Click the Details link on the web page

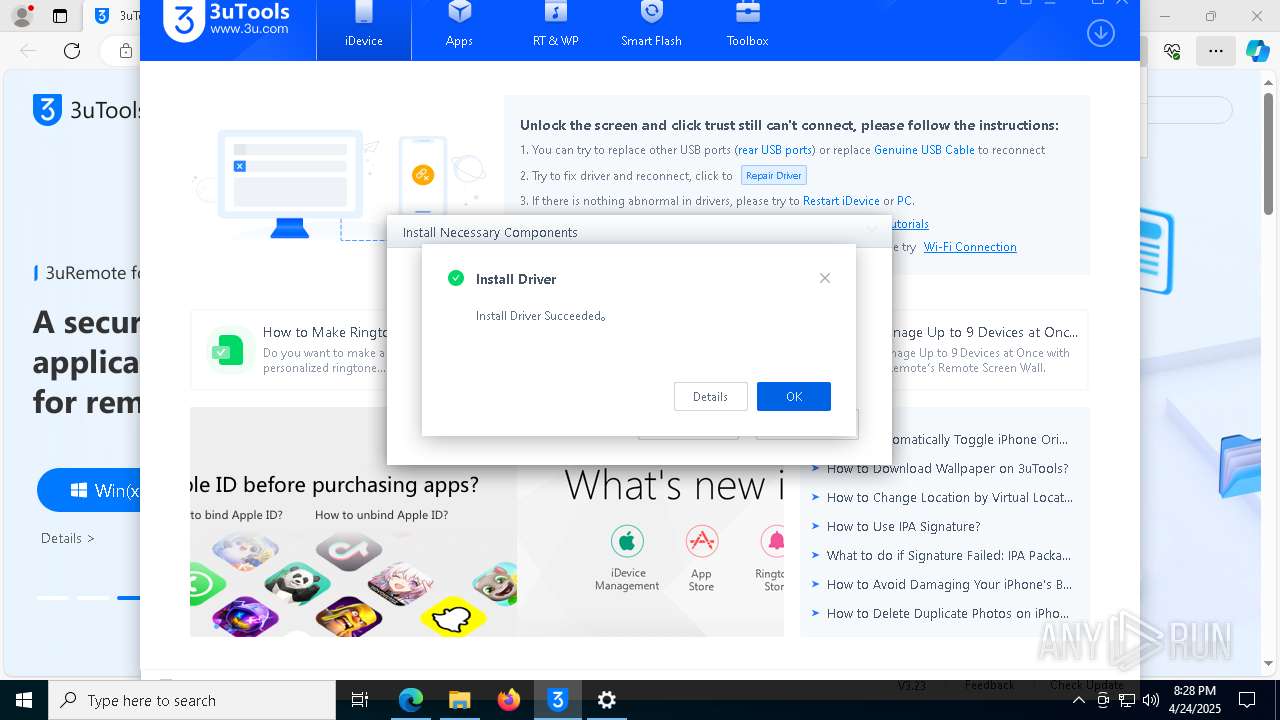point(68,538)
